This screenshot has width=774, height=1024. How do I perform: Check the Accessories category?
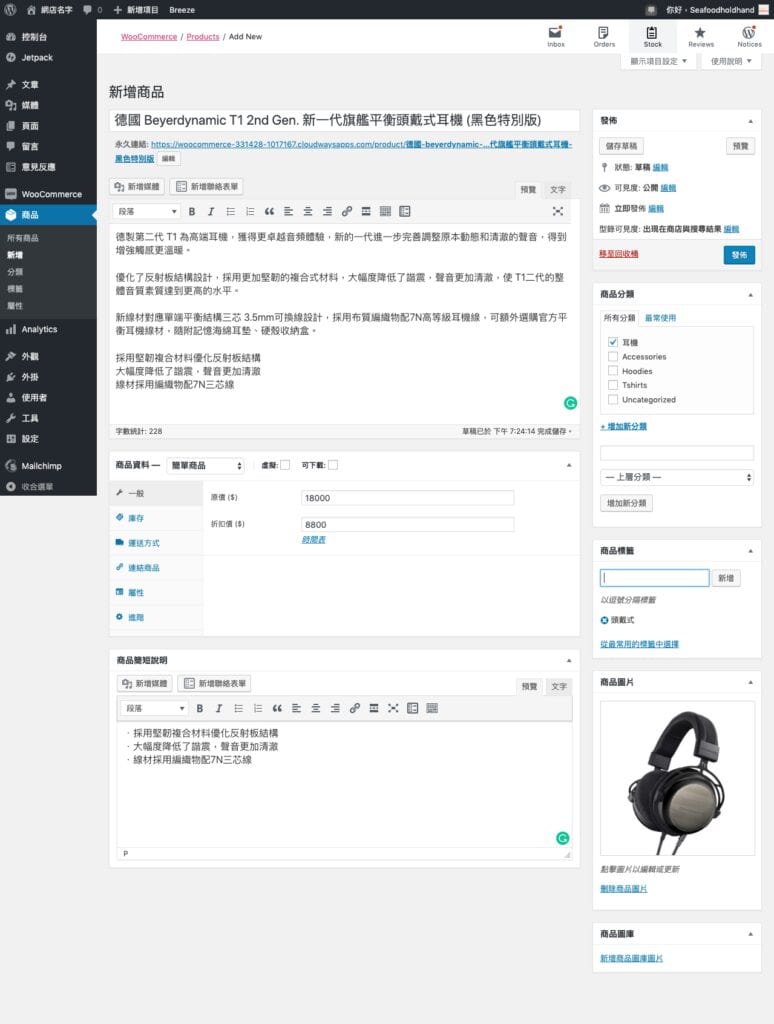click(x=613, y=357)
